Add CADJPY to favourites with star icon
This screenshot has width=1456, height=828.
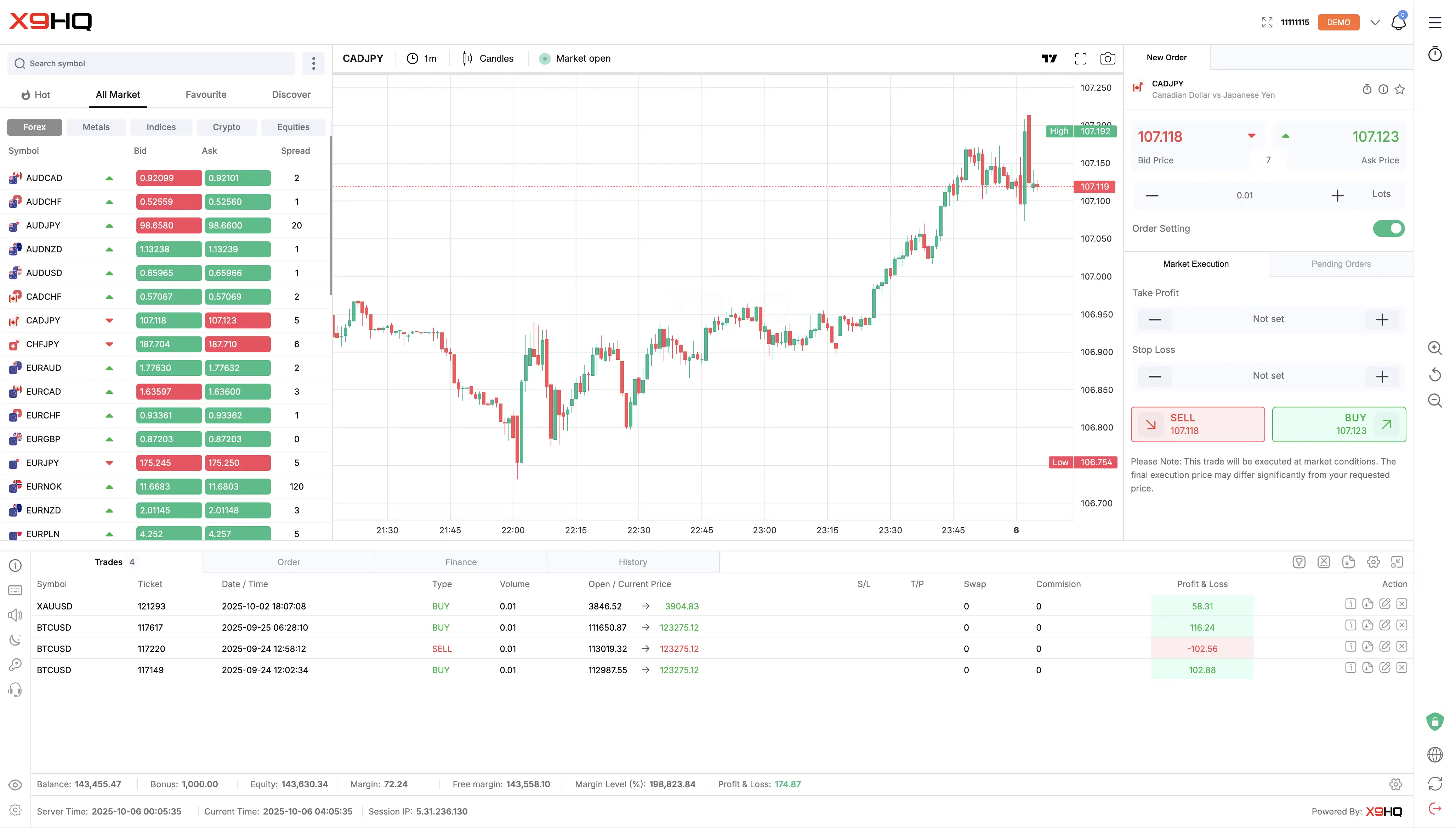tap(1400, 89)
